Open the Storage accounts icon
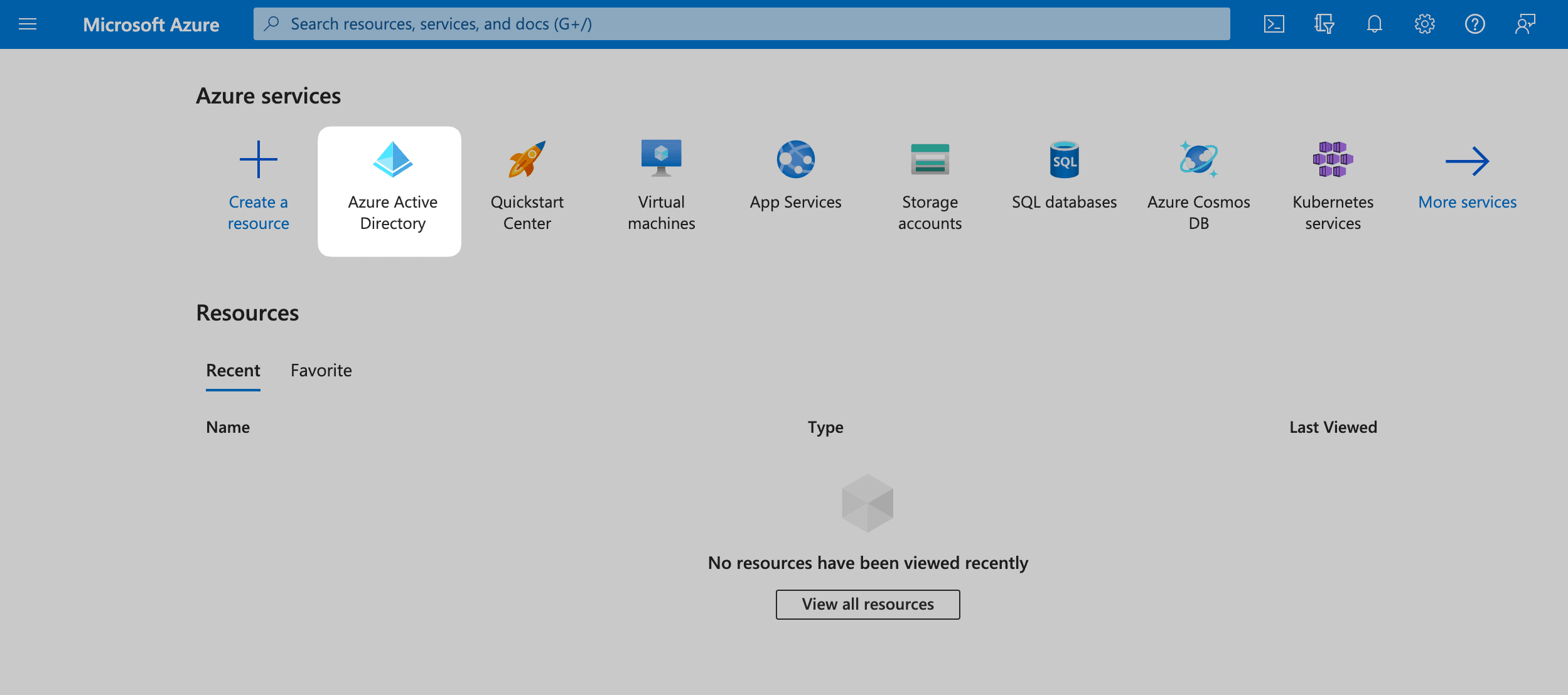Image resolution: width=1568 pixels, height=695 pixels. pos(930,159)
